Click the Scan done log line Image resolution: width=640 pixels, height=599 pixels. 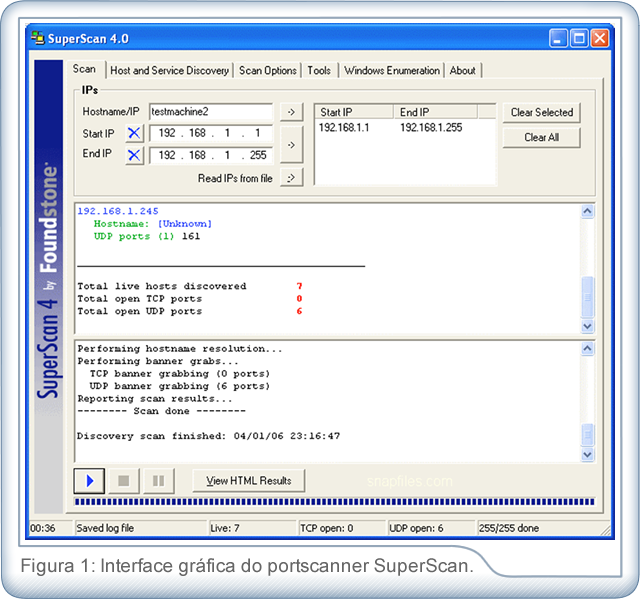point(162,411)
